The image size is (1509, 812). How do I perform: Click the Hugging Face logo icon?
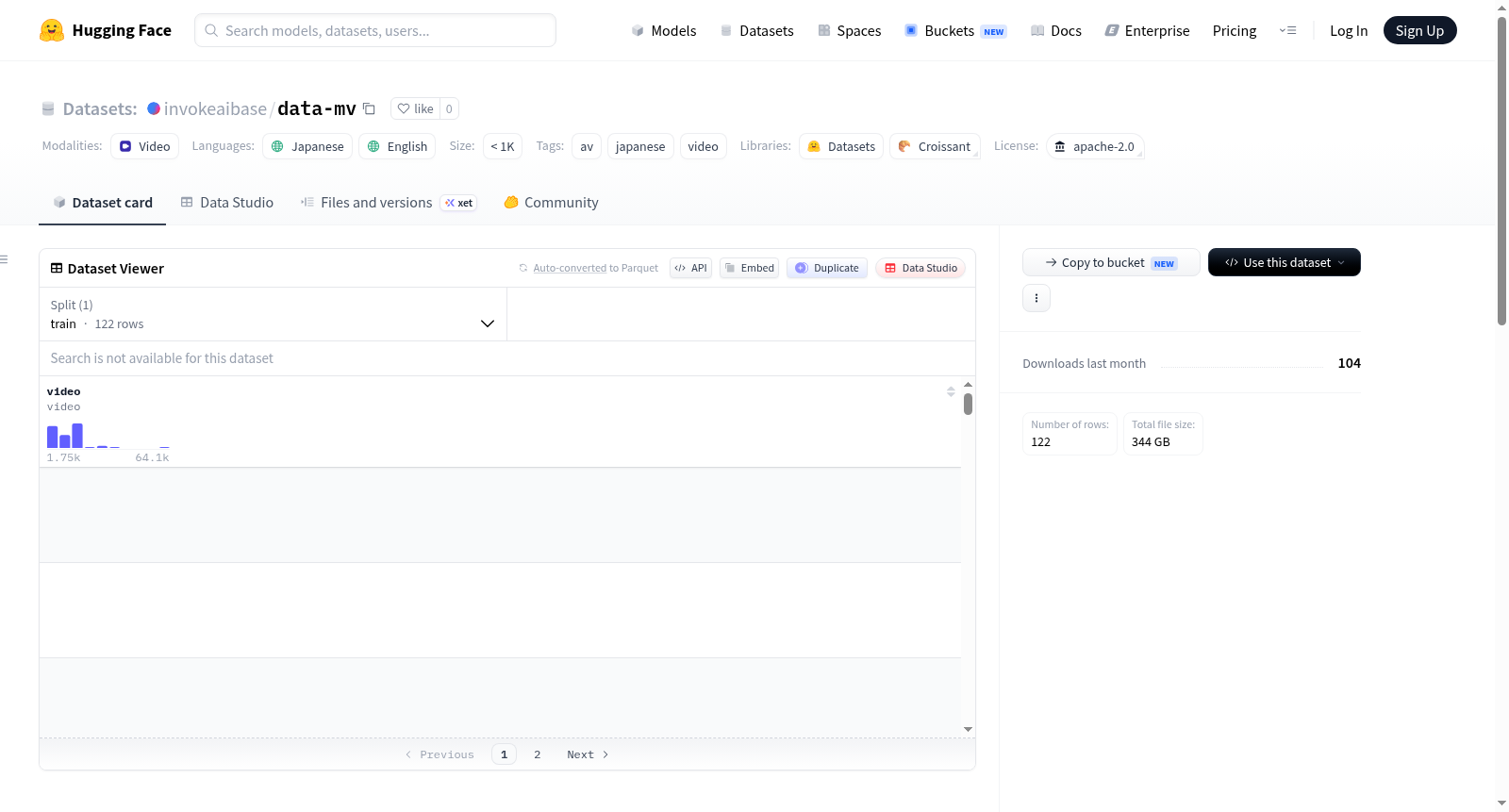click(52, 30)
